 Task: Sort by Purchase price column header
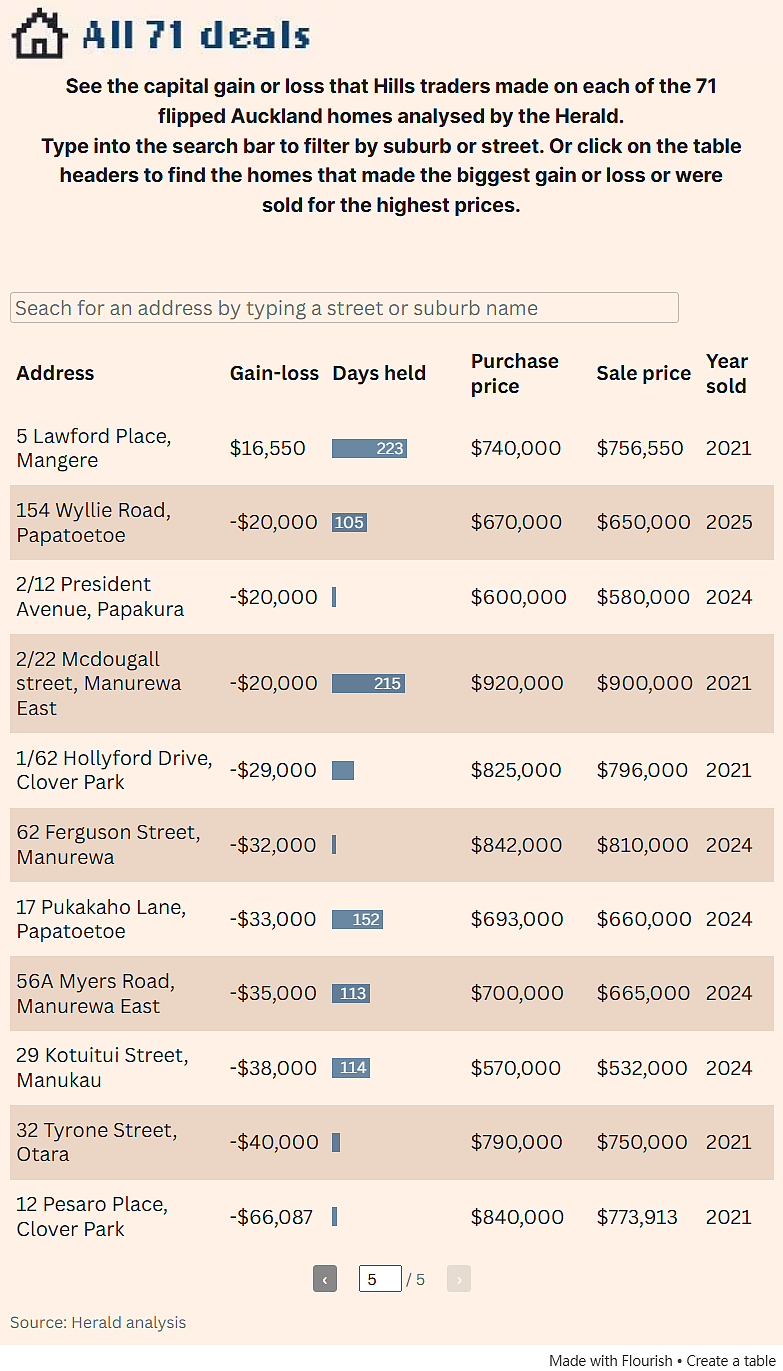515,373
